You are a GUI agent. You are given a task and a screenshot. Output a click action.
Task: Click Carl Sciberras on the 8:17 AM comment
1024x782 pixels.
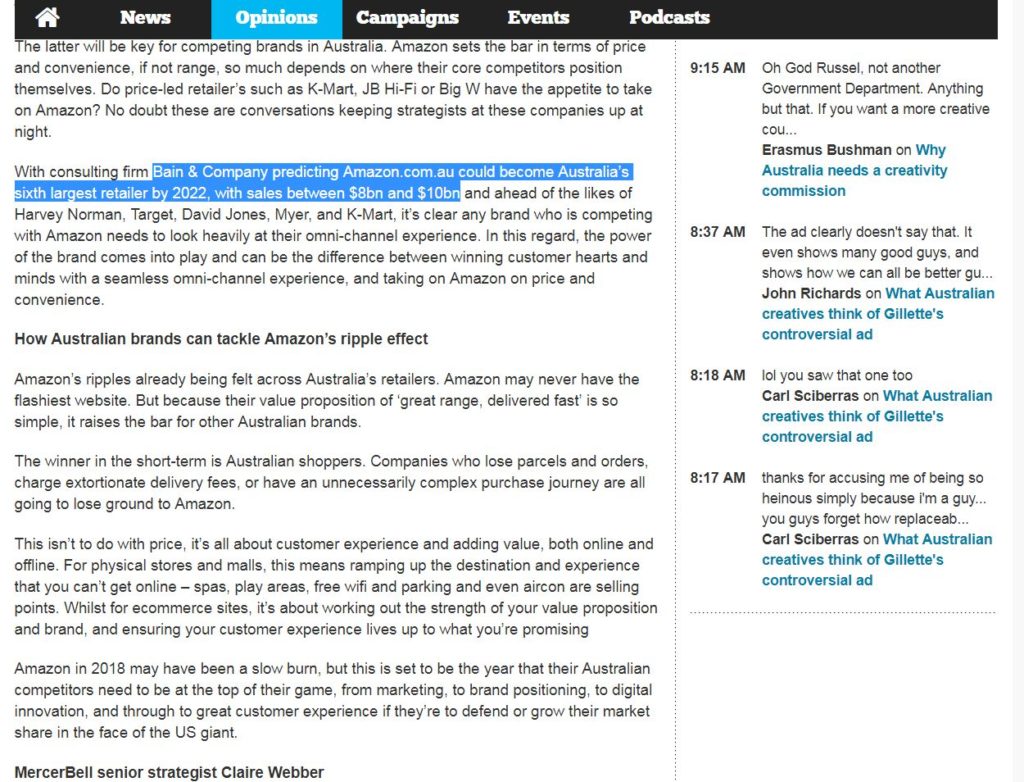click(x=812, y=539)
